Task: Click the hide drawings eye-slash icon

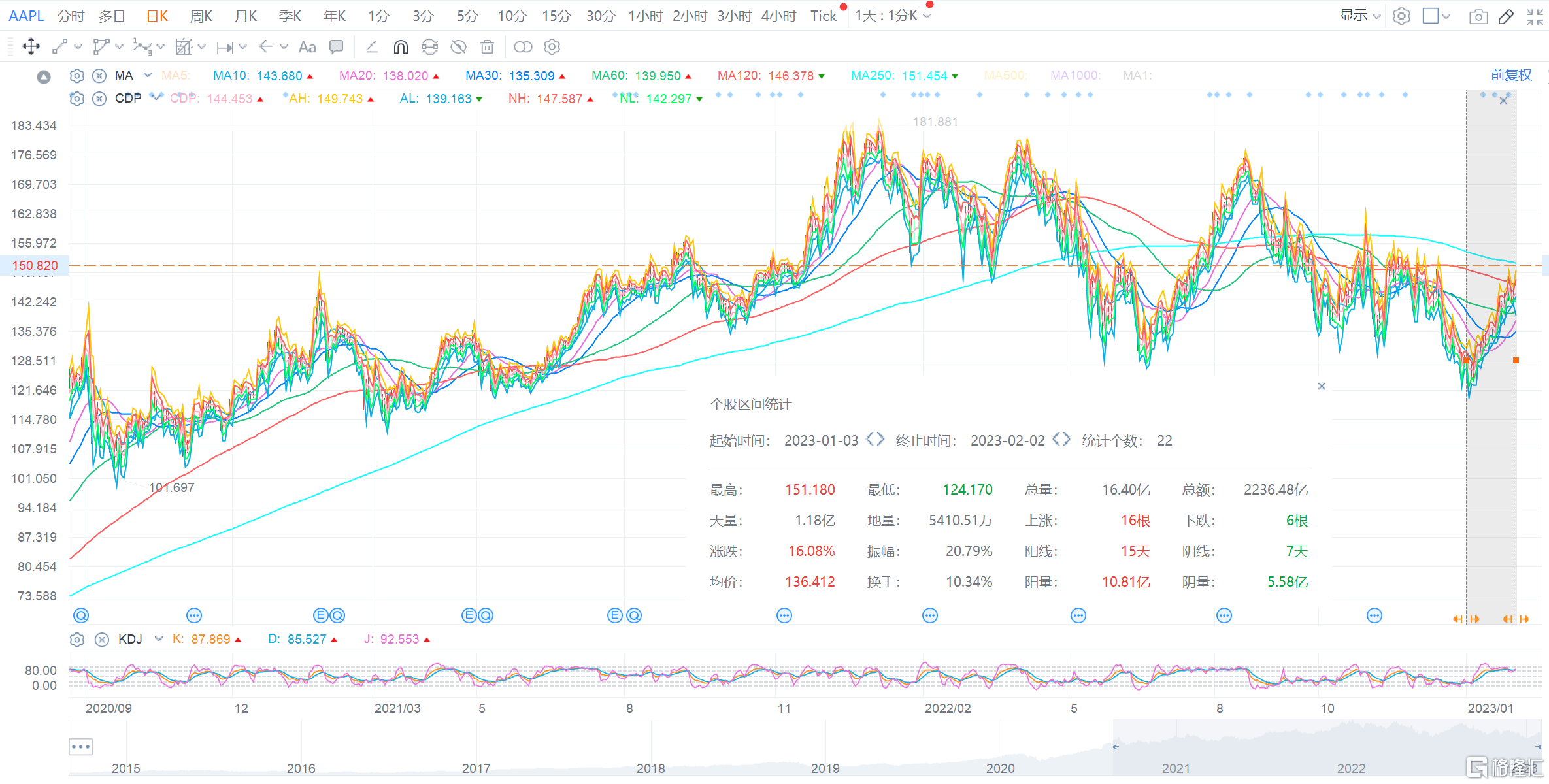Action: 458,46
